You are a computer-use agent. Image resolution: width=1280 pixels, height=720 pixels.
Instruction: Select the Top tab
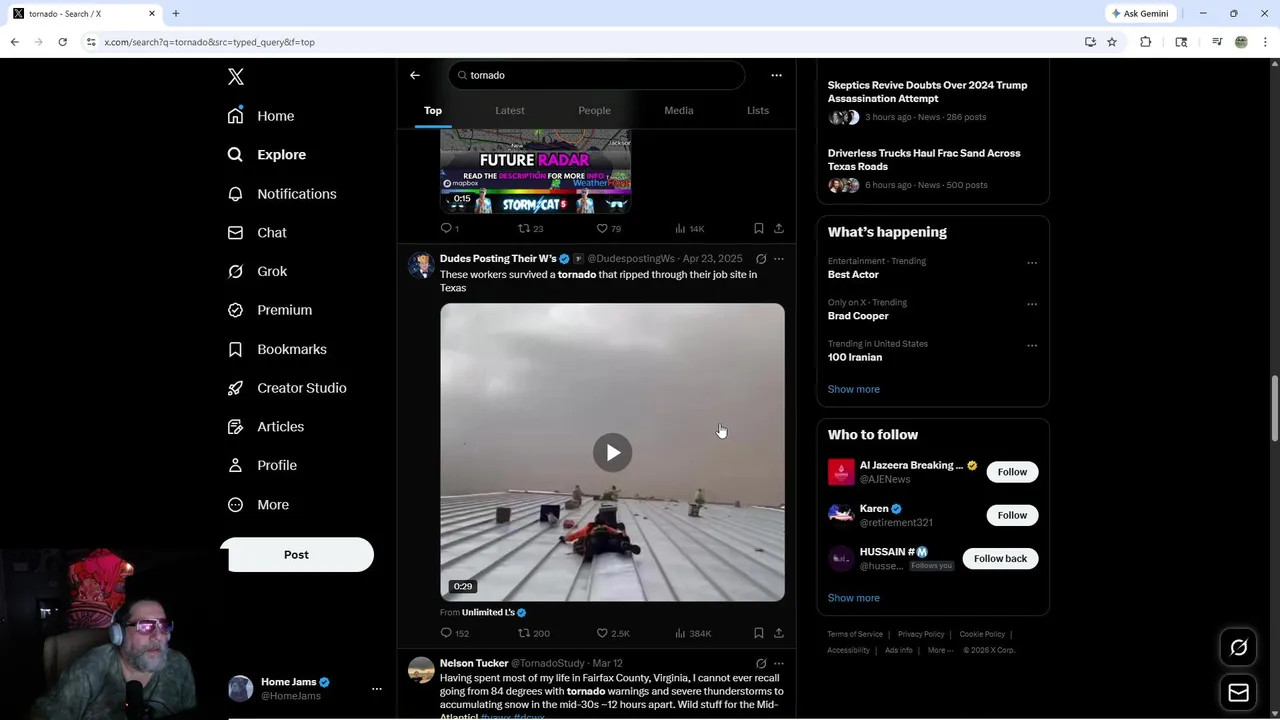tap(433, 110)
